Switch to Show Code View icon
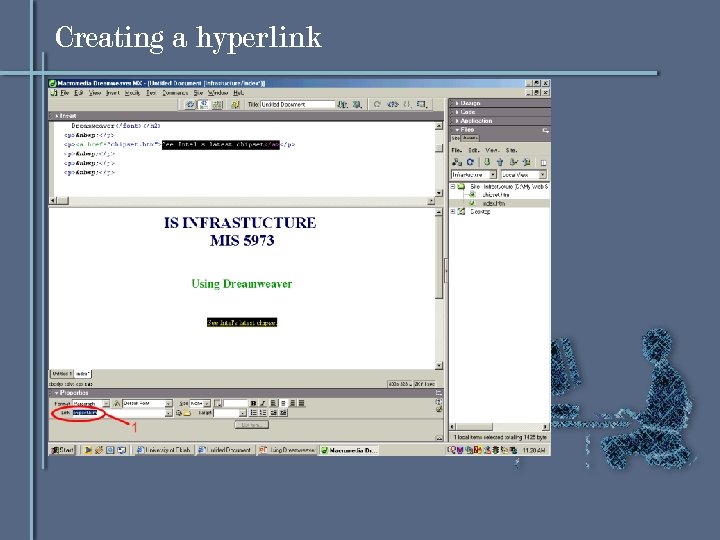720x540 pixels. click(x=190, y=105)
